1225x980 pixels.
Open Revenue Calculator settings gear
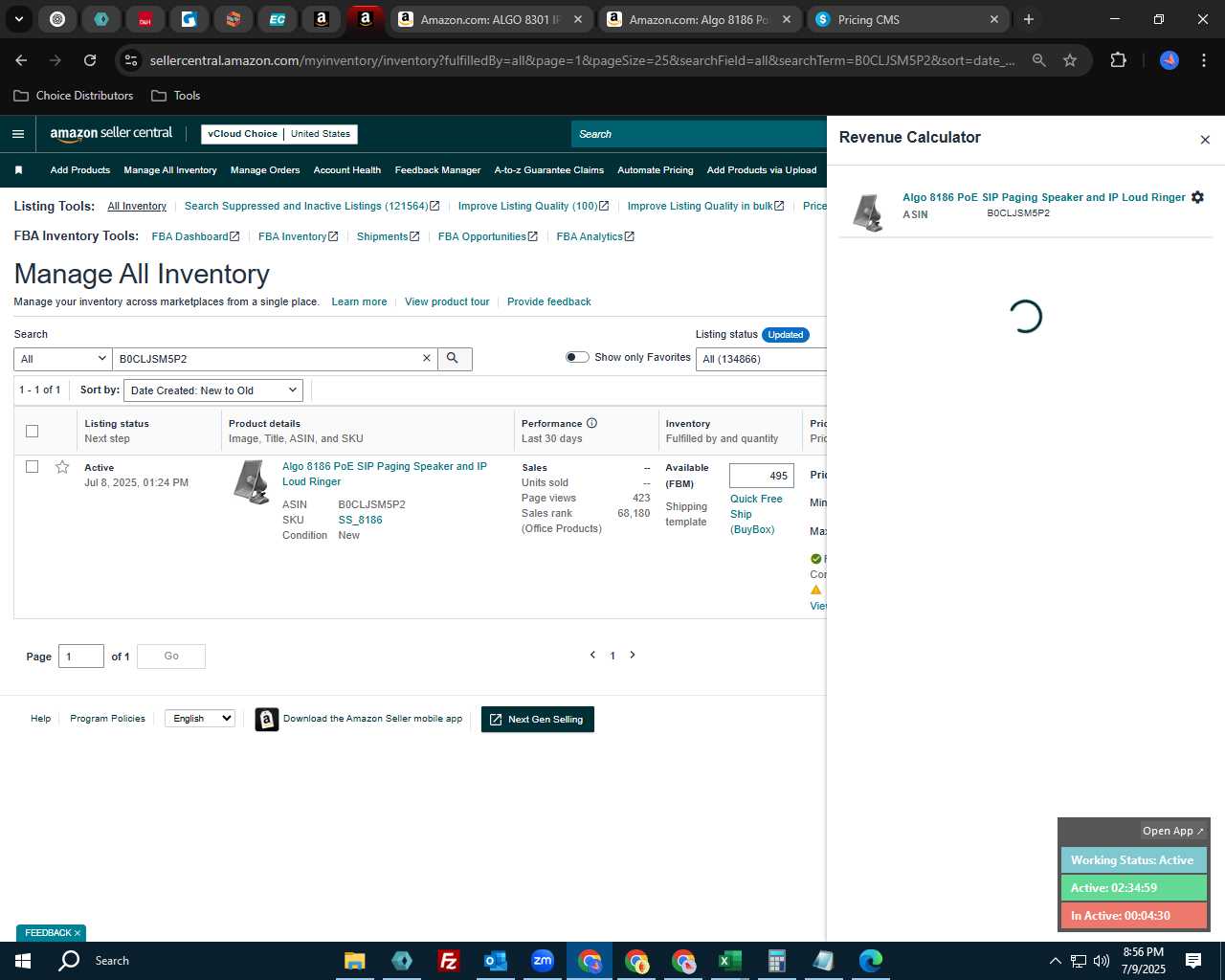click(x=1197, y=197)
